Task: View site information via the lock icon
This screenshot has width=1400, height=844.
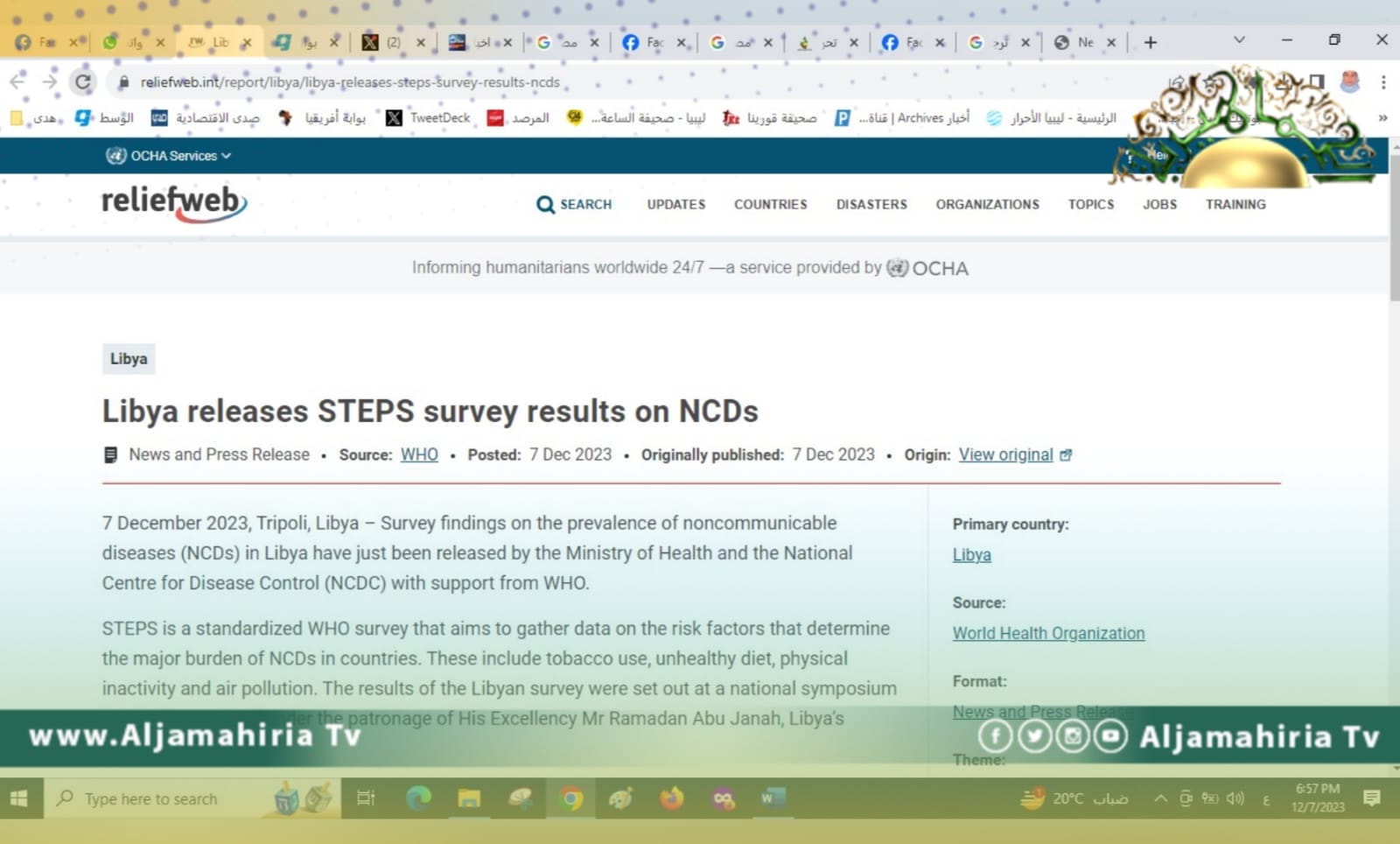Action: pyautogui.click(x=123, y=81)
